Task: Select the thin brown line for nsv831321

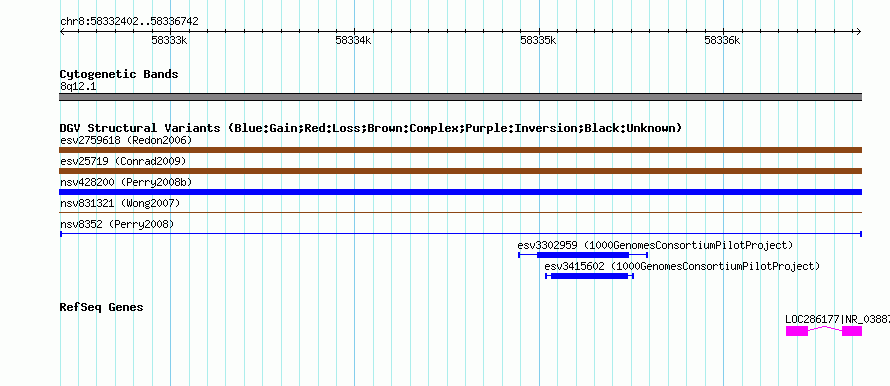Action: pyautogui.click(x=460, y=212)
